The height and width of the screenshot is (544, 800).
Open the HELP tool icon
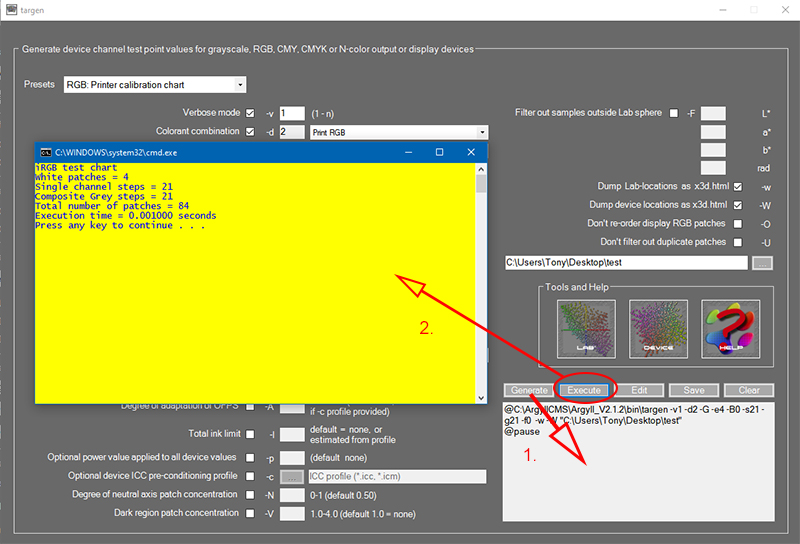pos(729,329)
